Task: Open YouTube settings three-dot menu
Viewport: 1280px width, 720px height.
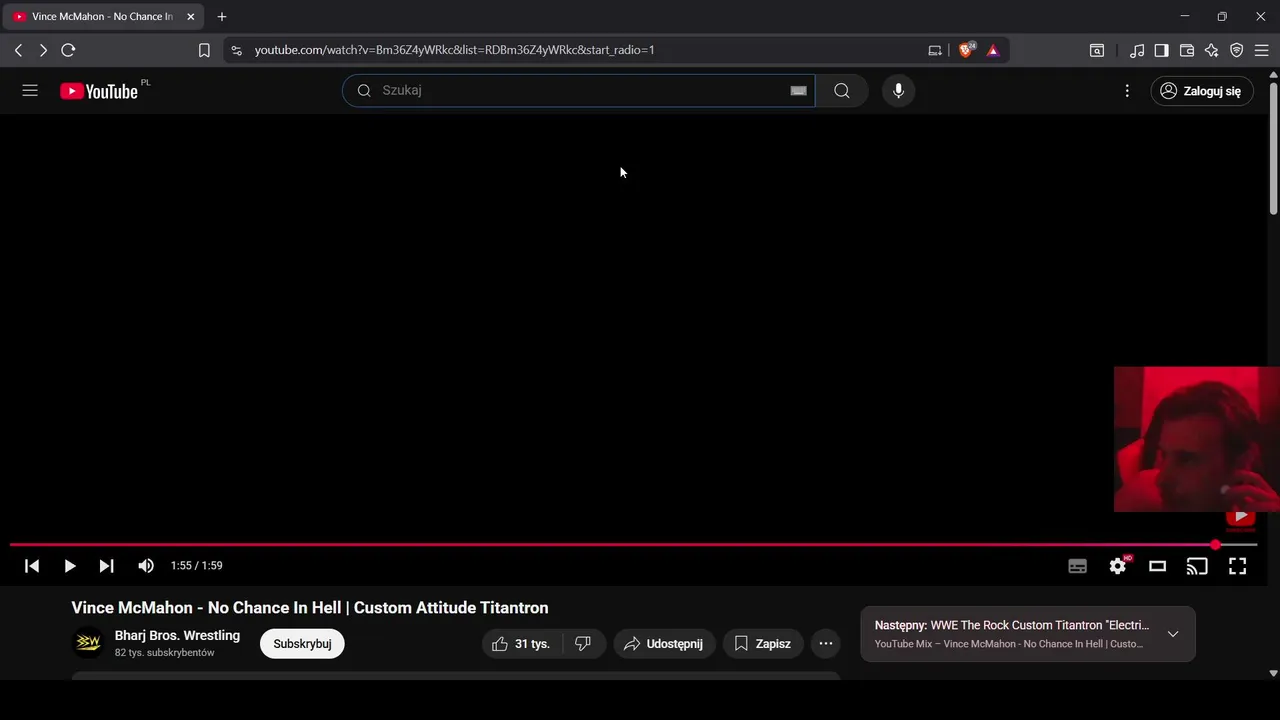Action: [1127, 91]
